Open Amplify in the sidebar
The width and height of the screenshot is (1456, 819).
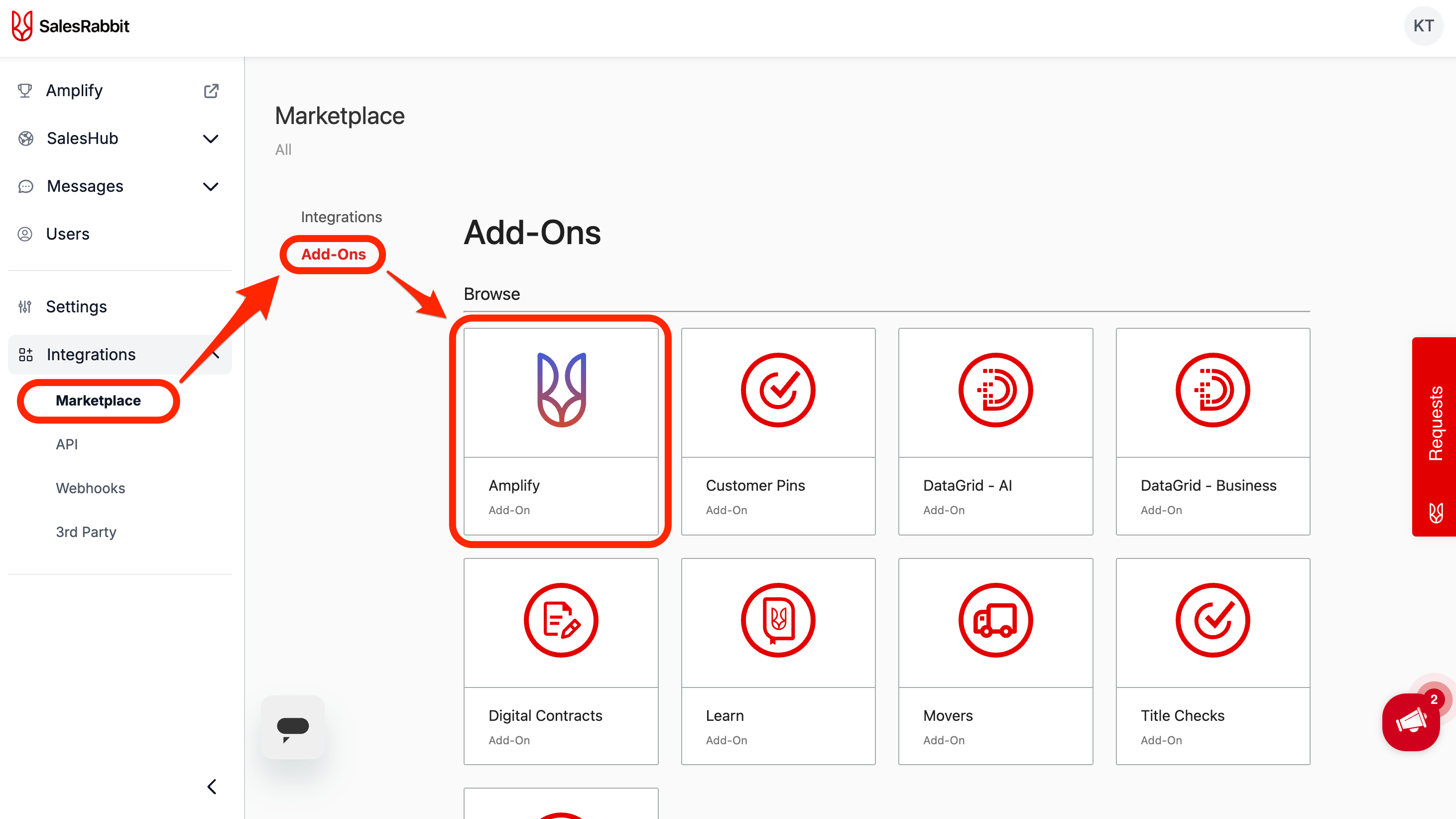[x=74, y=91]
